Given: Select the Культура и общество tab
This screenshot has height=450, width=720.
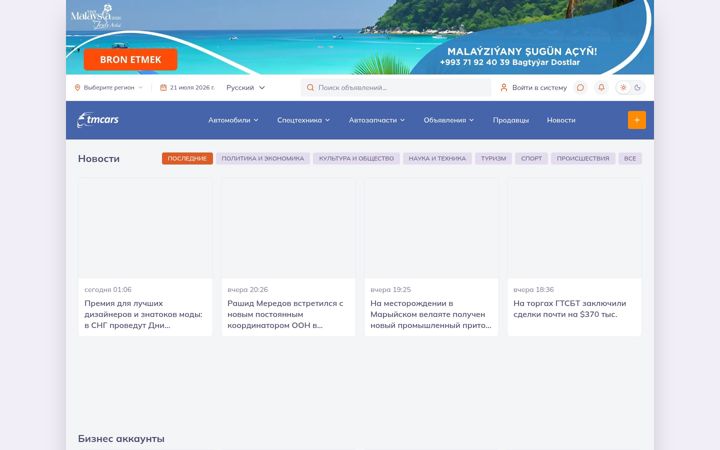Looking at the screenshot, I should [356, 158].
